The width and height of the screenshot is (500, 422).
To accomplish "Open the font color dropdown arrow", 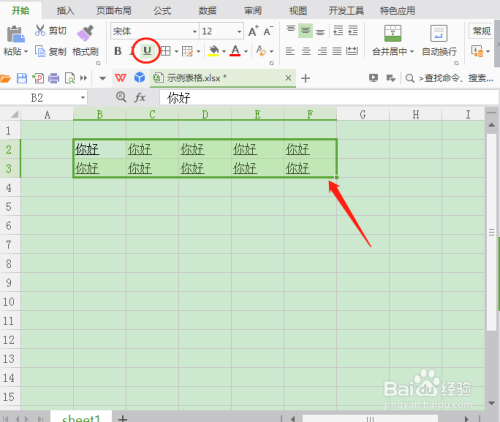I will [246, 51].
